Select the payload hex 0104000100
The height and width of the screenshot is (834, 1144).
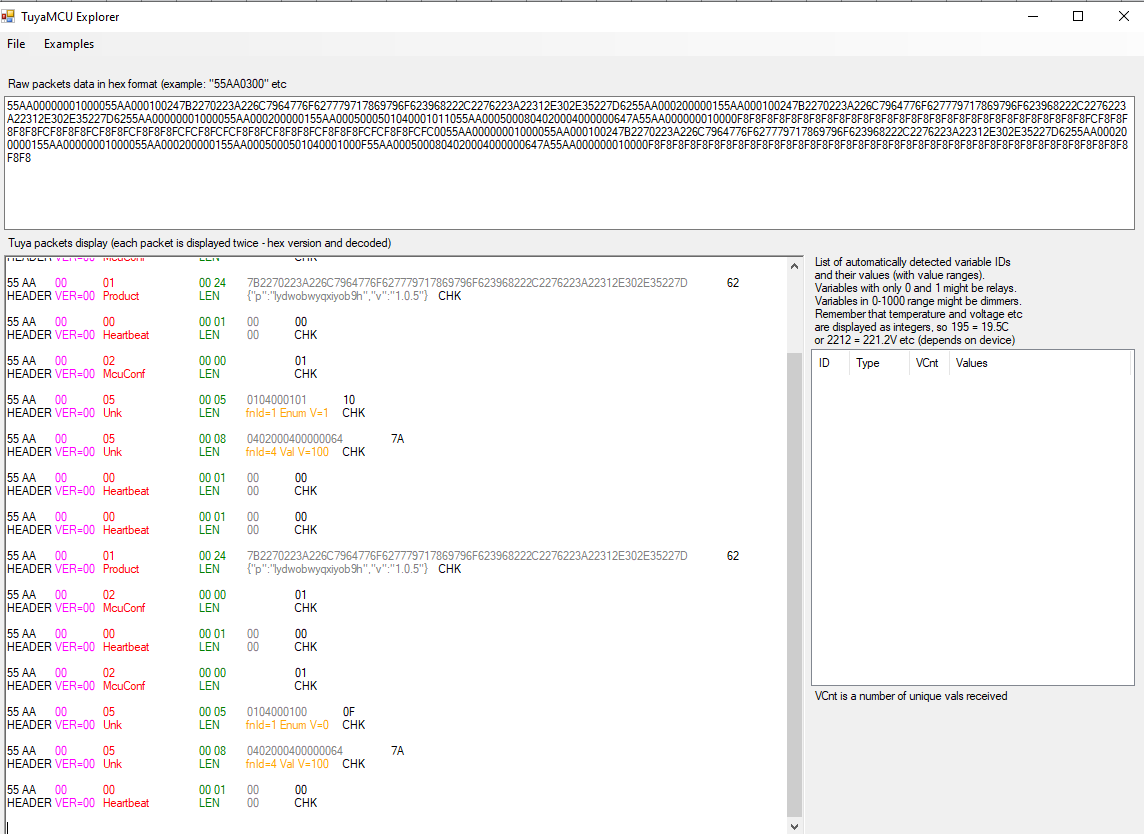tap(277, 711)
